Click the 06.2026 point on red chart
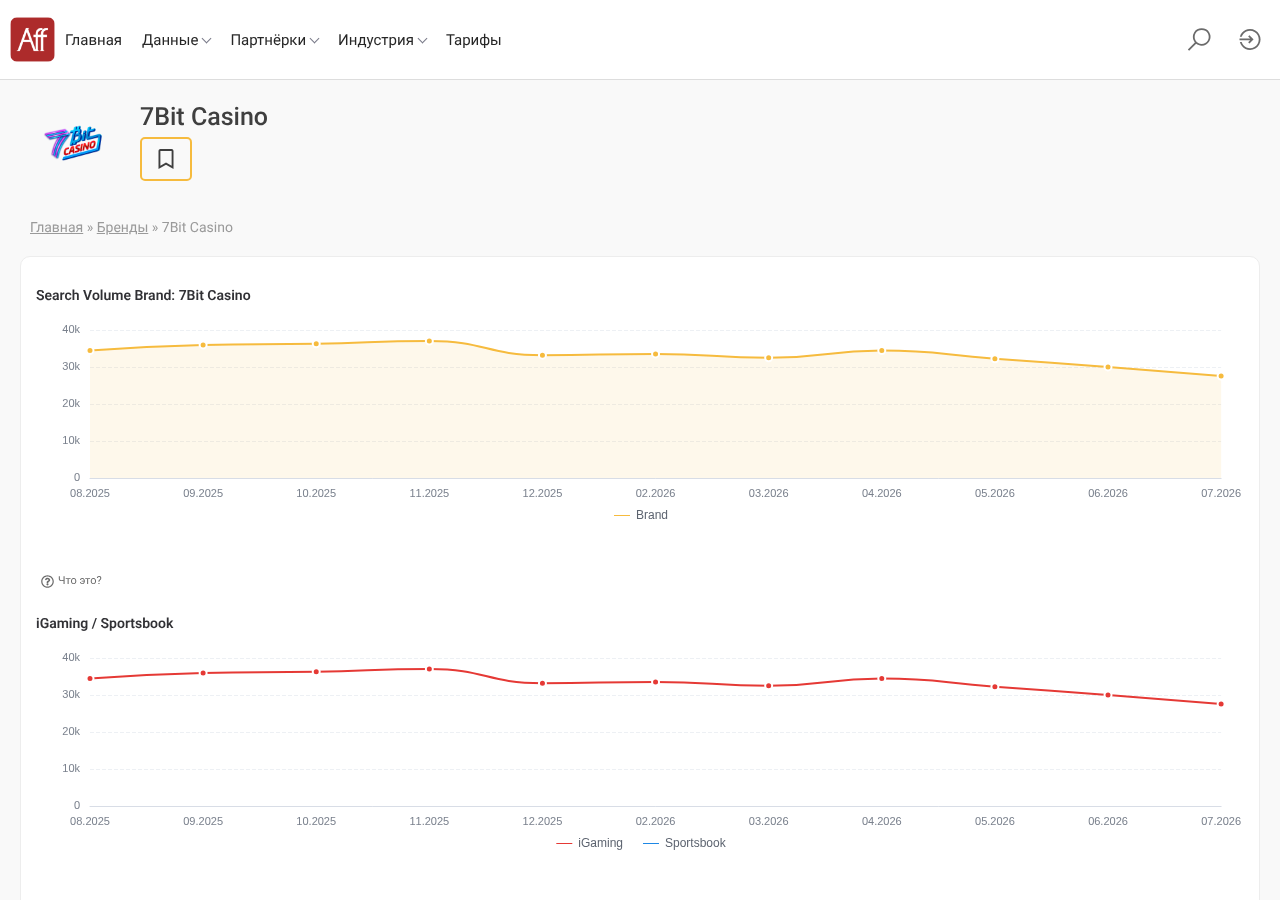 [x=1108, y=695]
